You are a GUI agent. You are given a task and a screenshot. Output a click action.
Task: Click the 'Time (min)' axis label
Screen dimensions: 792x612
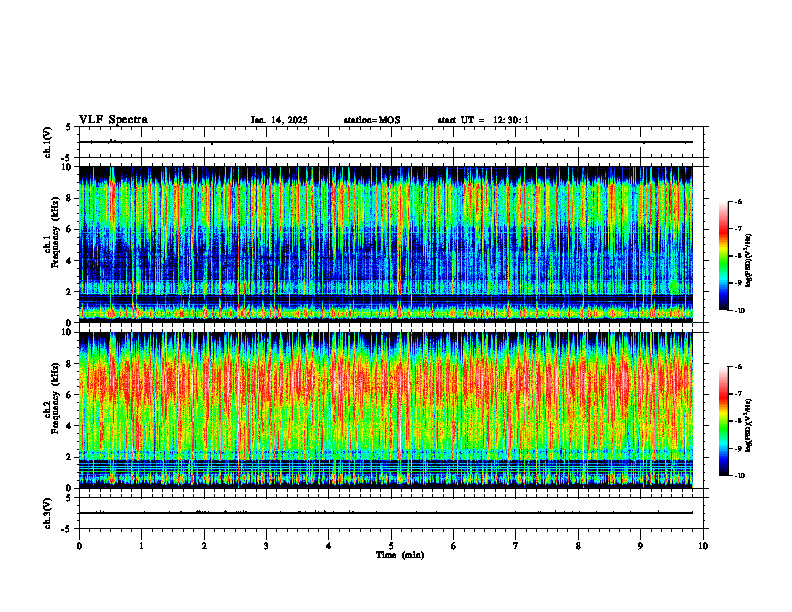(x=400, y=555)
